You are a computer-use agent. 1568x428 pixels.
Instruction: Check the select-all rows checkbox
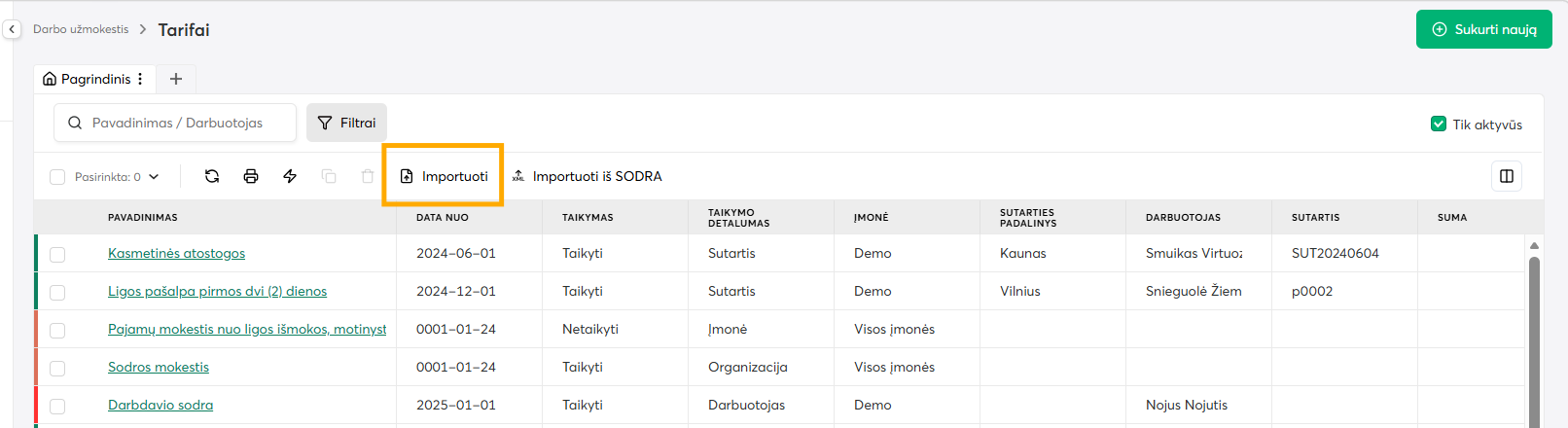pos(57,177)
